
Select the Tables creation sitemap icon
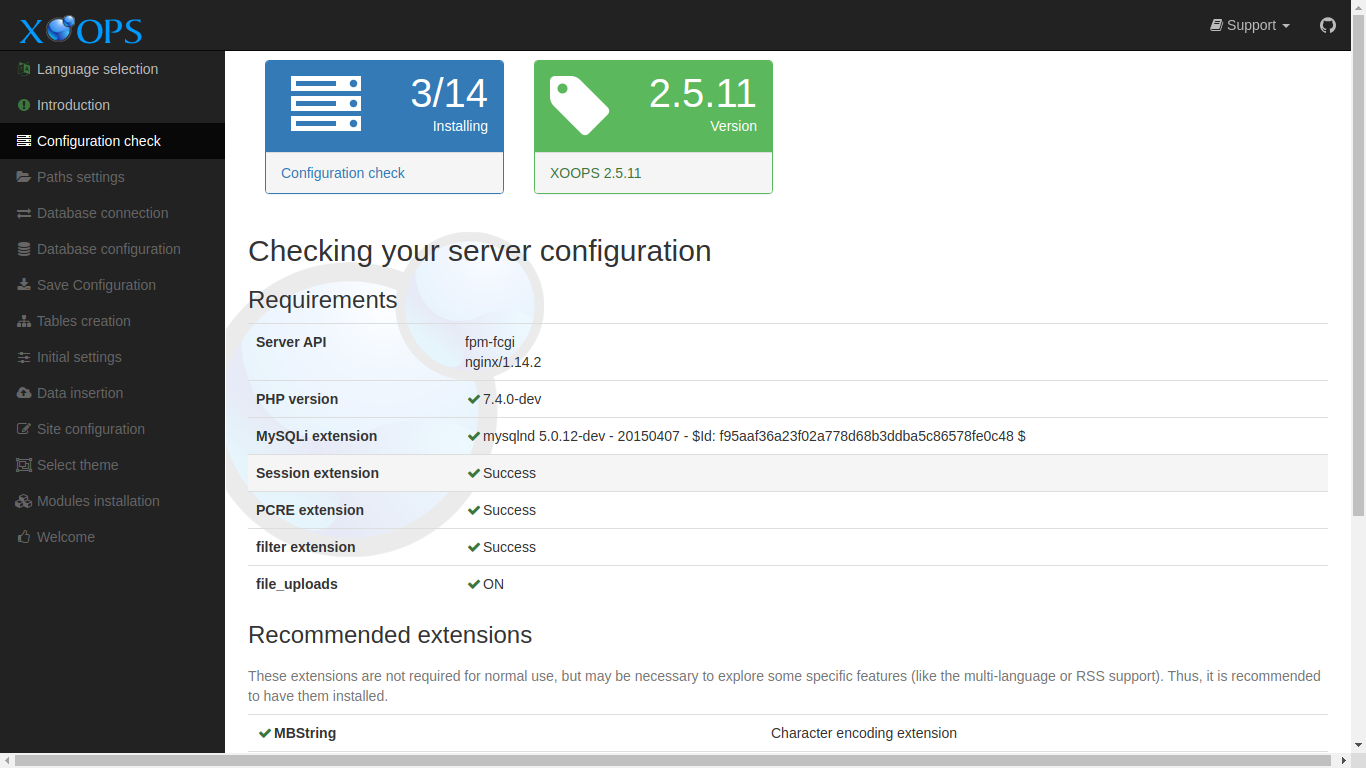[x=23, y=321]
